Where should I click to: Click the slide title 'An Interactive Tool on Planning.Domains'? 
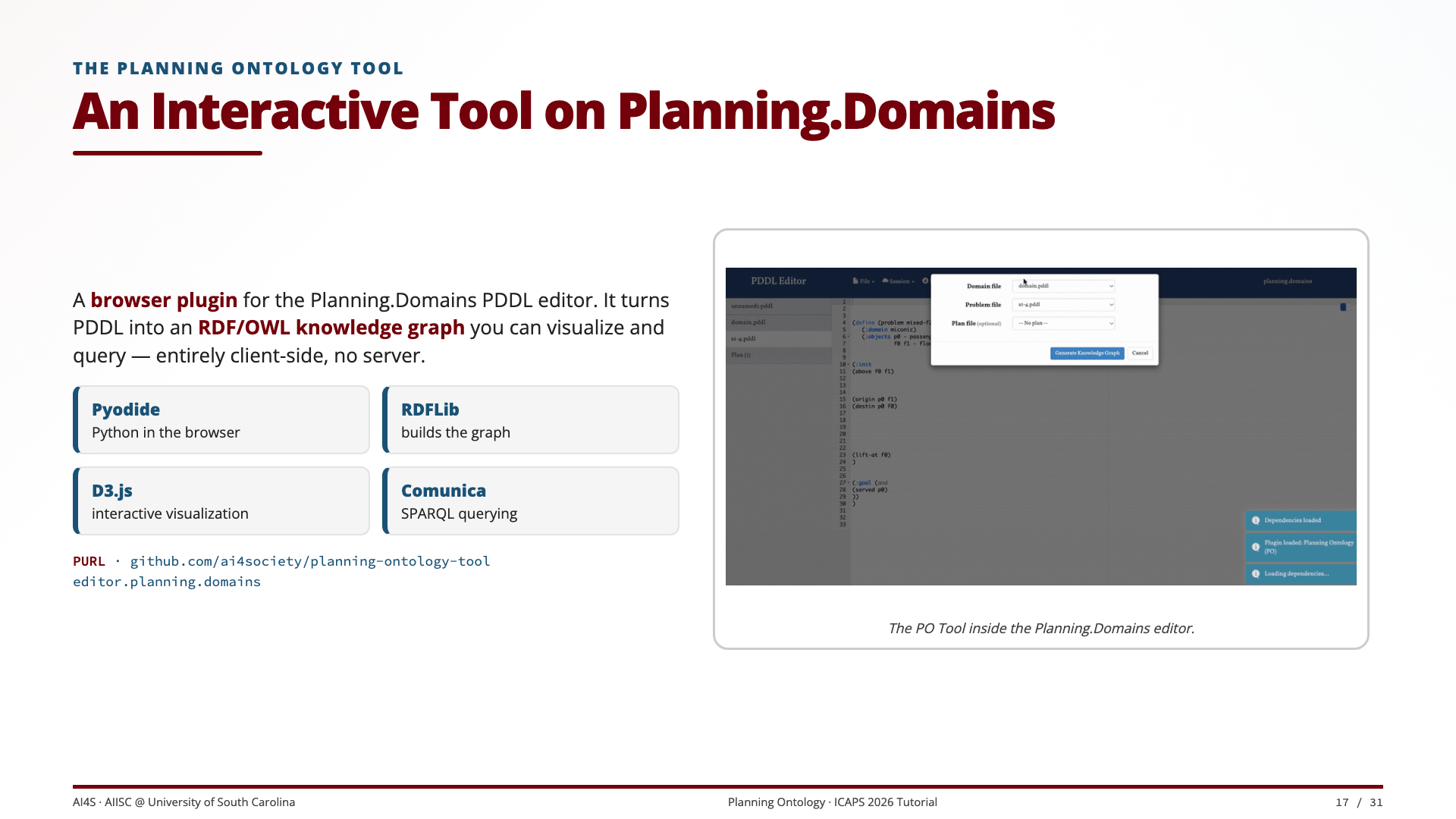coord(563,111)
